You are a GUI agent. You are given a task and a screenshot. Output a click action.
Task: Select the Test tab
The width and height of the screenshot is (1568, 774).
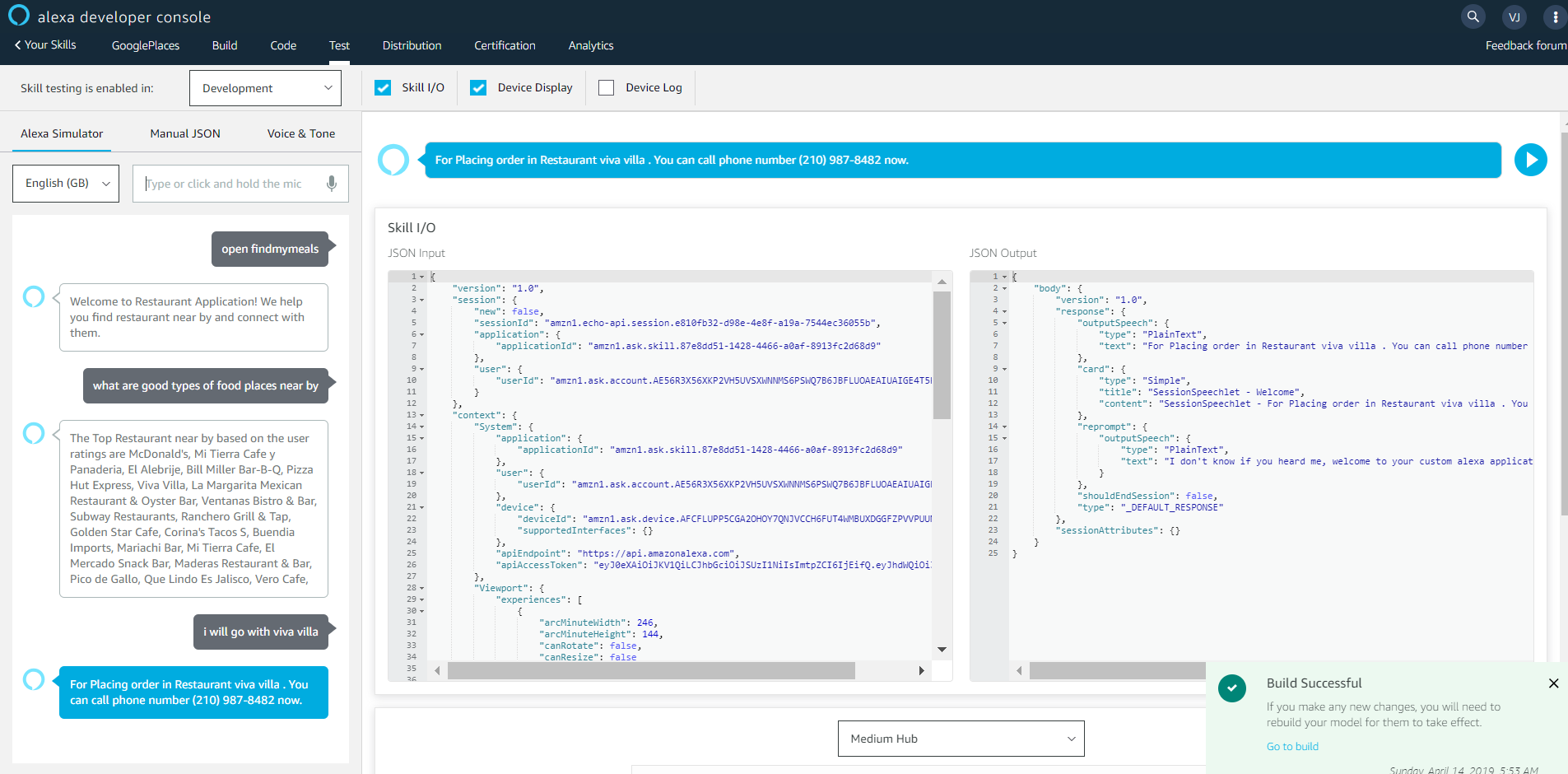pos(339,45)
